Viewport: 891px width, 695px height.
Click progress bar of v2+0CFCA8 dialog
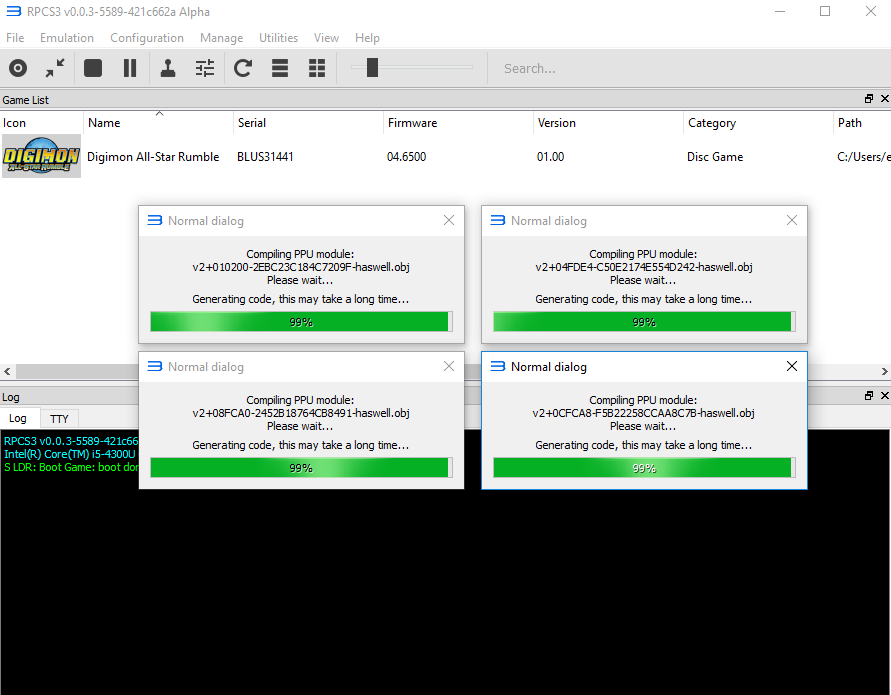point(644,468)
